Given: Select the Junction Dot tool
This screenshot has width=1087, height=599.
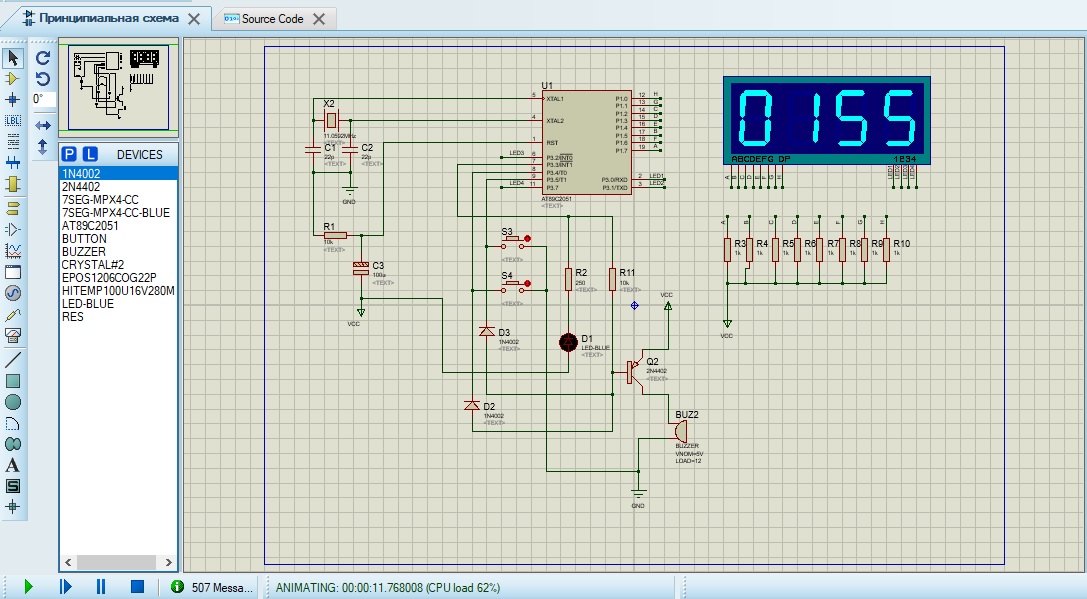Looking at the screenshot, I should point(12,99).
